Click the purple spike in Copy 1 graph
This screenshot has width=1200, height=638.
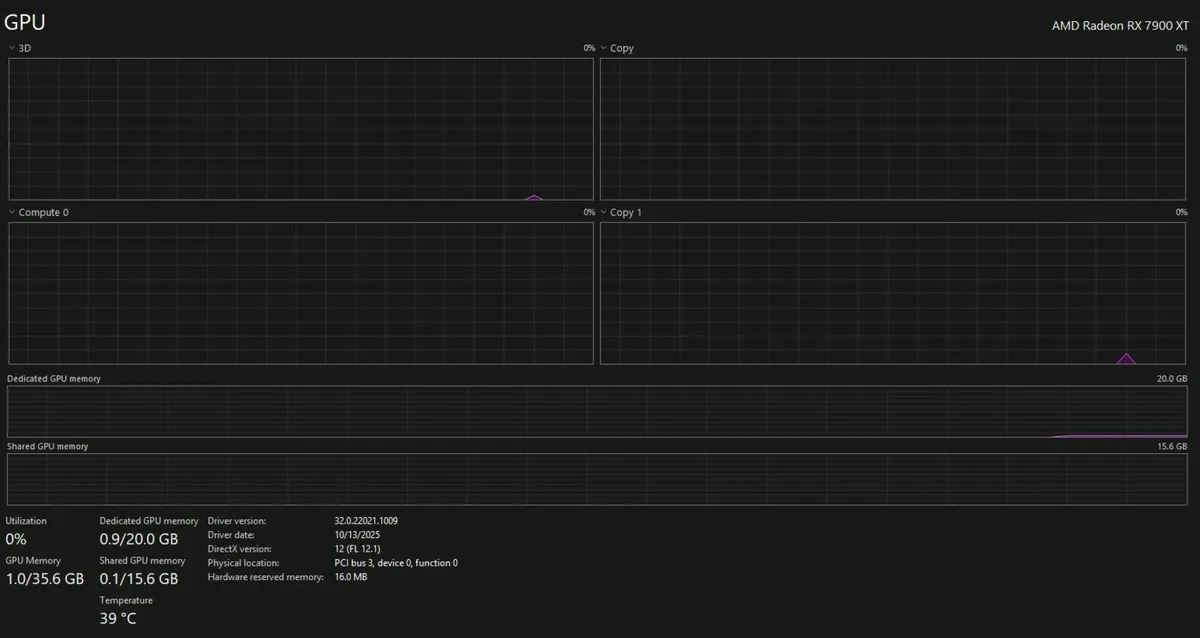coord(1126,358)
